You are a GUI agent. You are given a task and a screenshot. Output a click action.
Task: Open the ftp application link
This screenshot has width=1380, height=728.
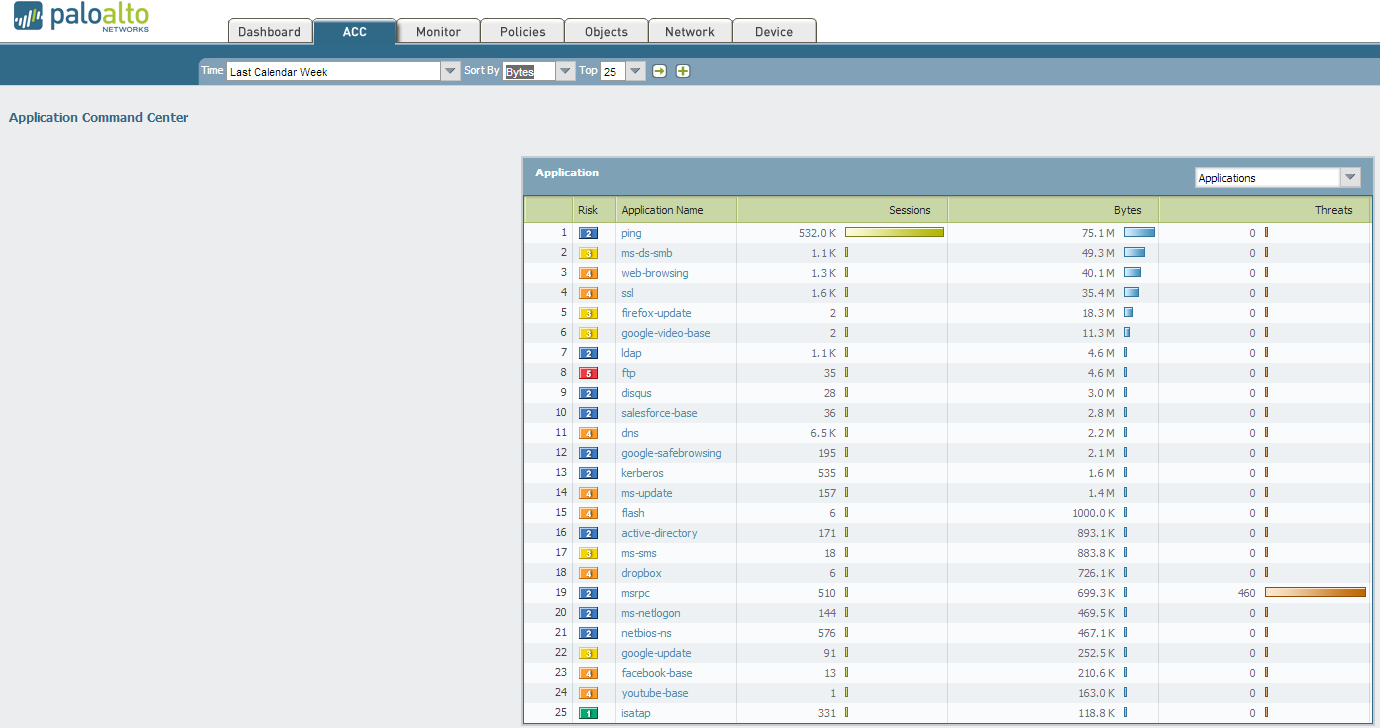tap(628, 373)
